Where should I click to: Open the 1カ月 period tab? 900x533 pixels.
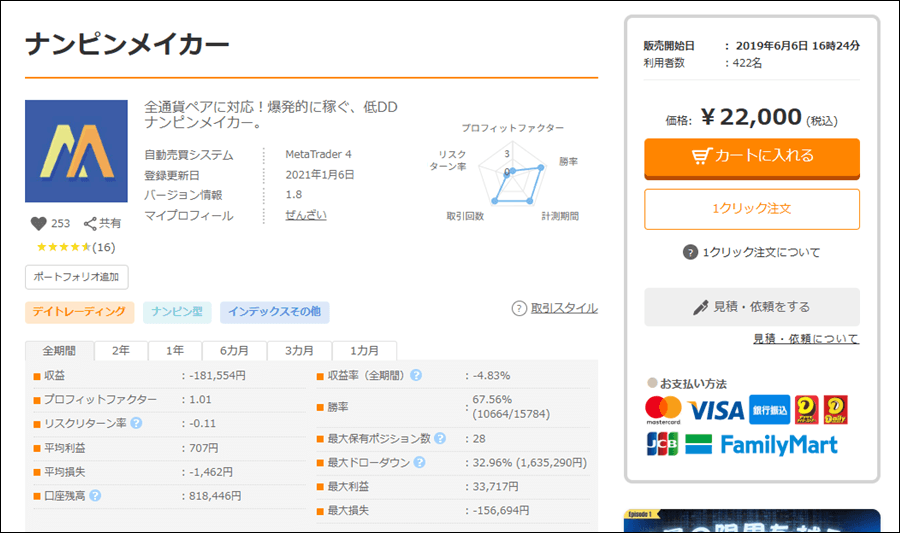364,351
